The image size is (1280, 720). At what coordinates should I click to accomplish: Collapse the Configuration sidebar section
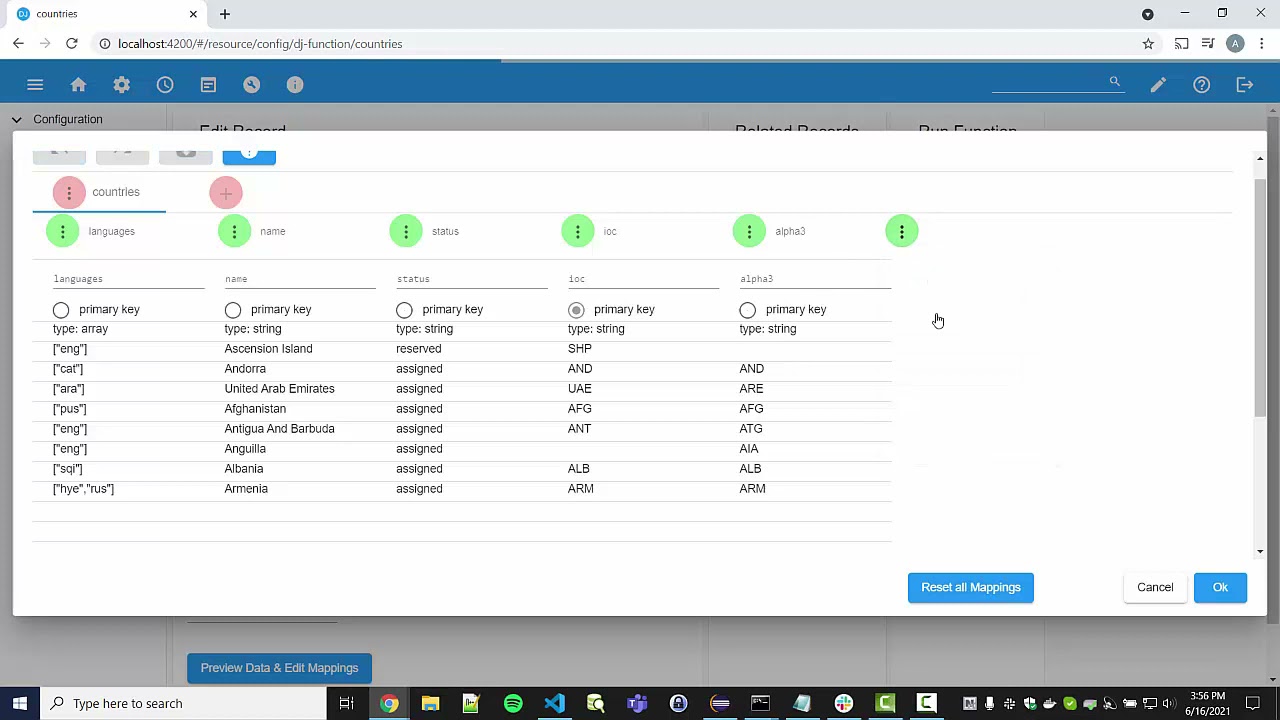[x=17, y=119]
